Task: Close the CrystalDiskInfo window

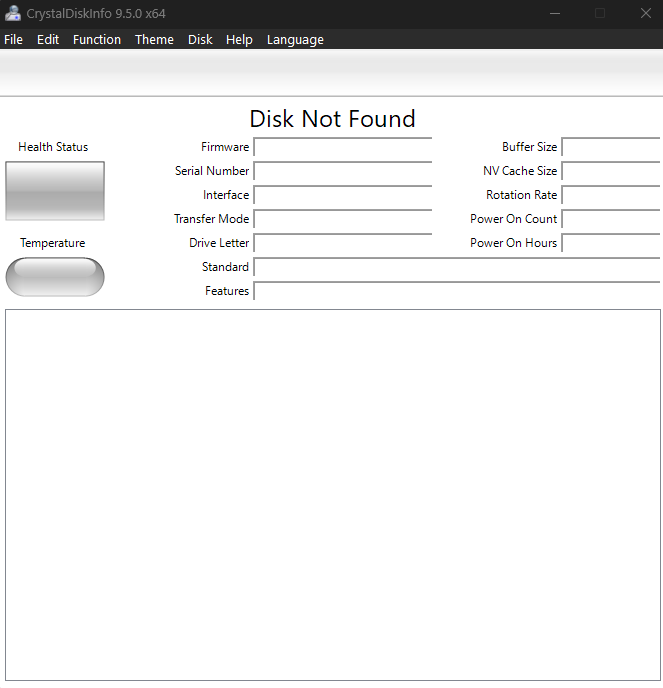Action: pos(645,14)
